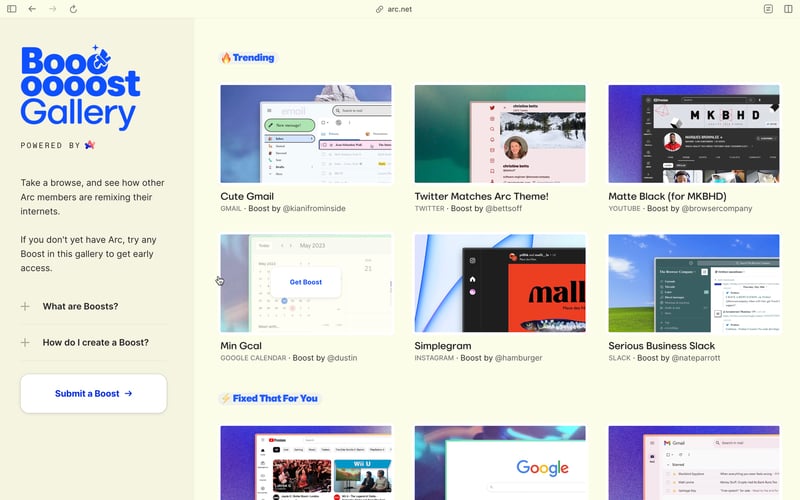Select the Matte Black (for MKBHD) thumbnail
The height and width of the screenshot is (500, 800).
pyautogui.click(x=693, y=134)
